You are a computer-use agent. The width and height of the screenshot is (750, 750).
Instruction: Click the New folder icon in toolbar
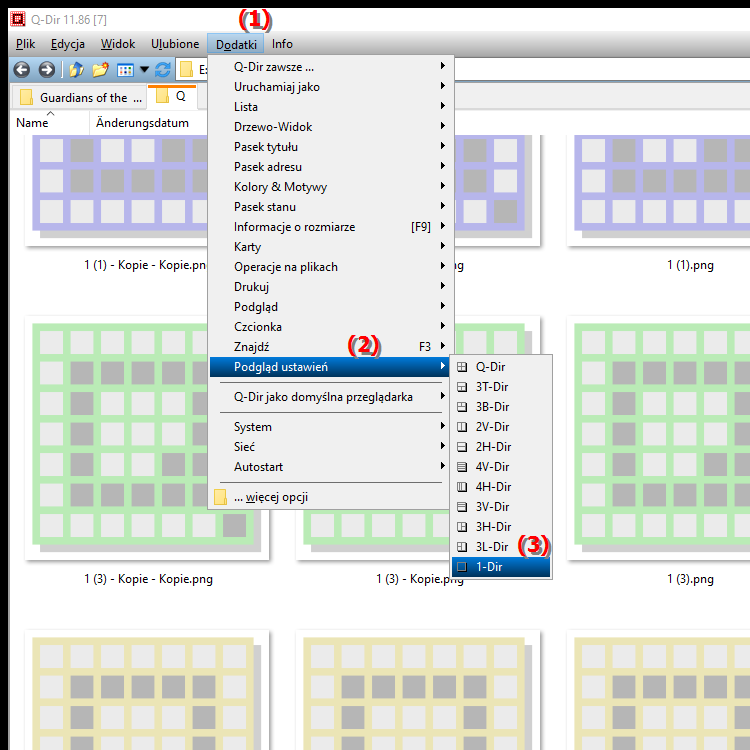(100, 70)
